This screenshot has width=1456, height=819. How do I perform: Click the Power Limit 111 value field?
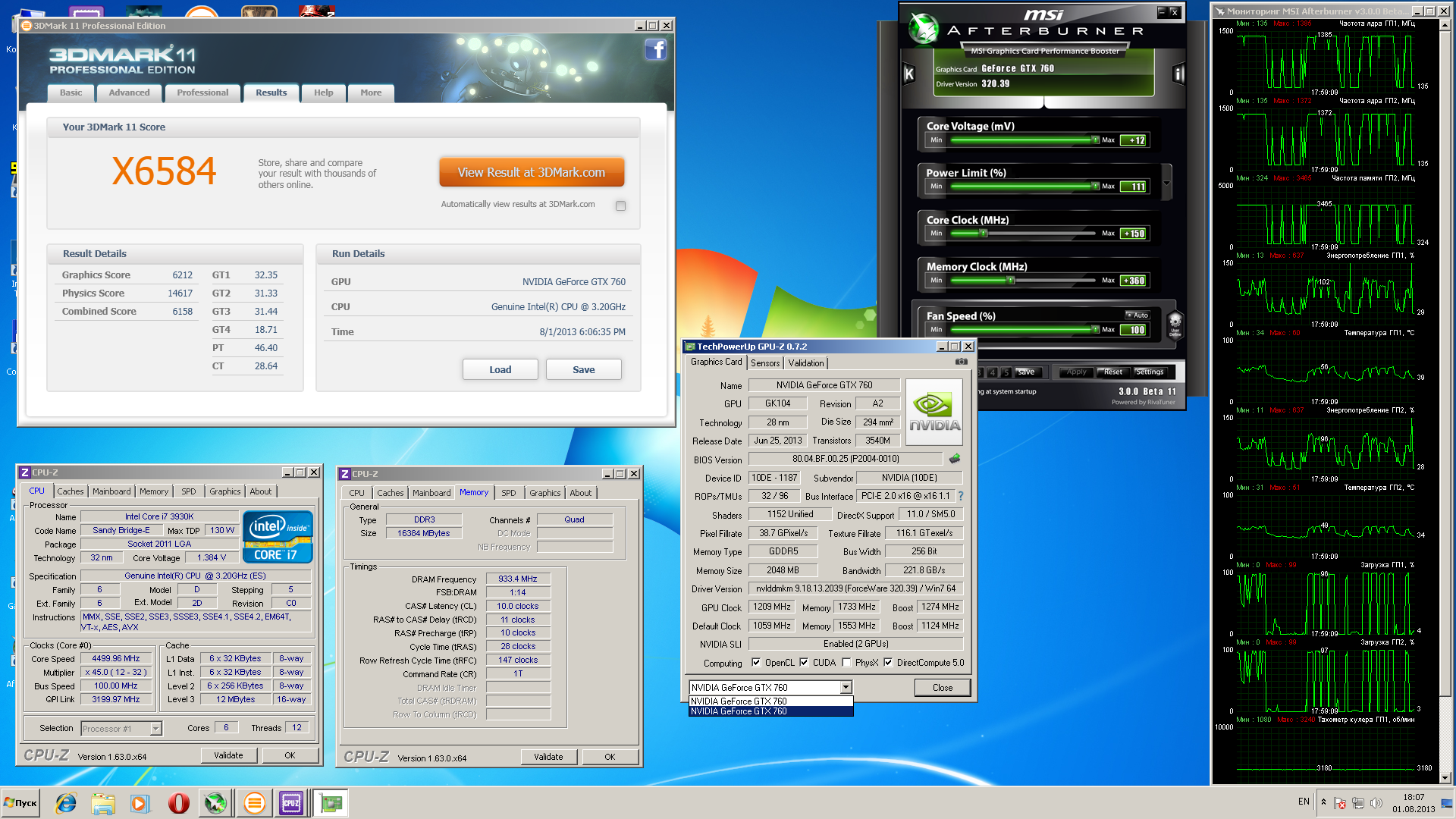(1134, 187)
